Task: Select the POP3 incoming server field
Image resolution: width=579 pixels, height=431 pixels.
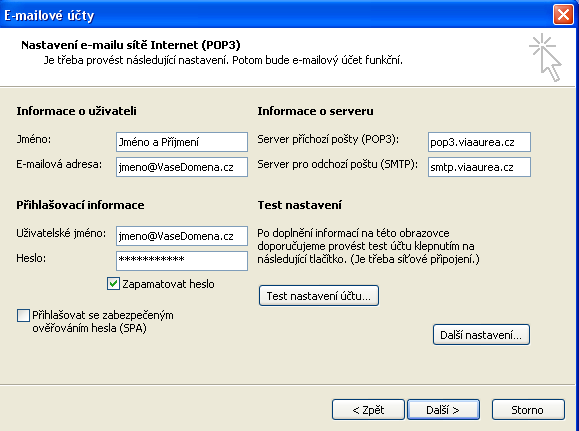Action: (x=479, y=142)
